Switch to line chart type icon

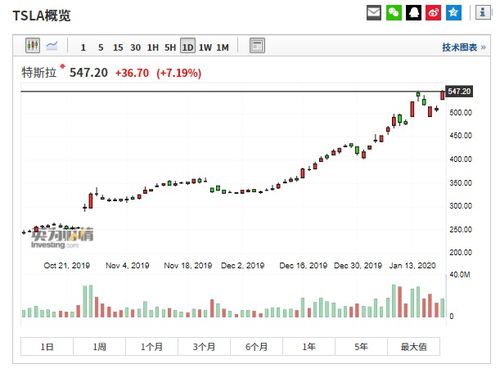52,45
